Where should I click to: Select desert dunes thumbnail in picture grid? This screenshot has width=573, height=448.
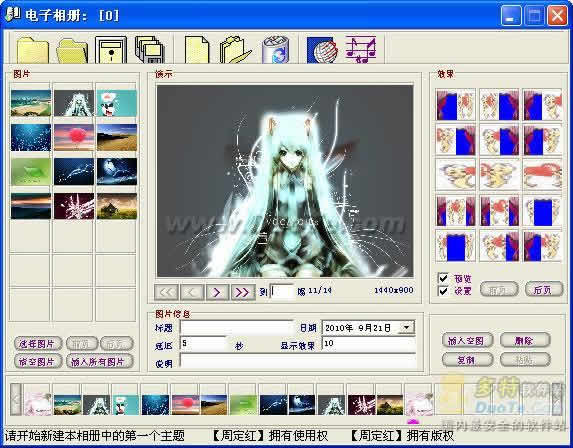(117, 137)
